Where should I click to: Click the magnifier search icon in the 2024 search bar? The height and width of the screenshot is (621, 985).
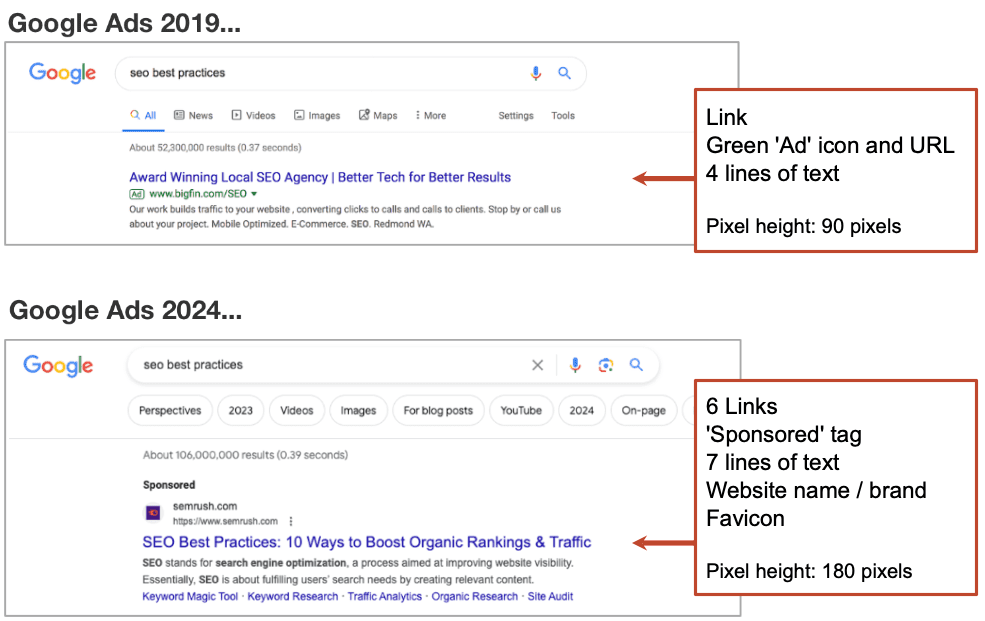pyautogui.click(x=636, y=365)
